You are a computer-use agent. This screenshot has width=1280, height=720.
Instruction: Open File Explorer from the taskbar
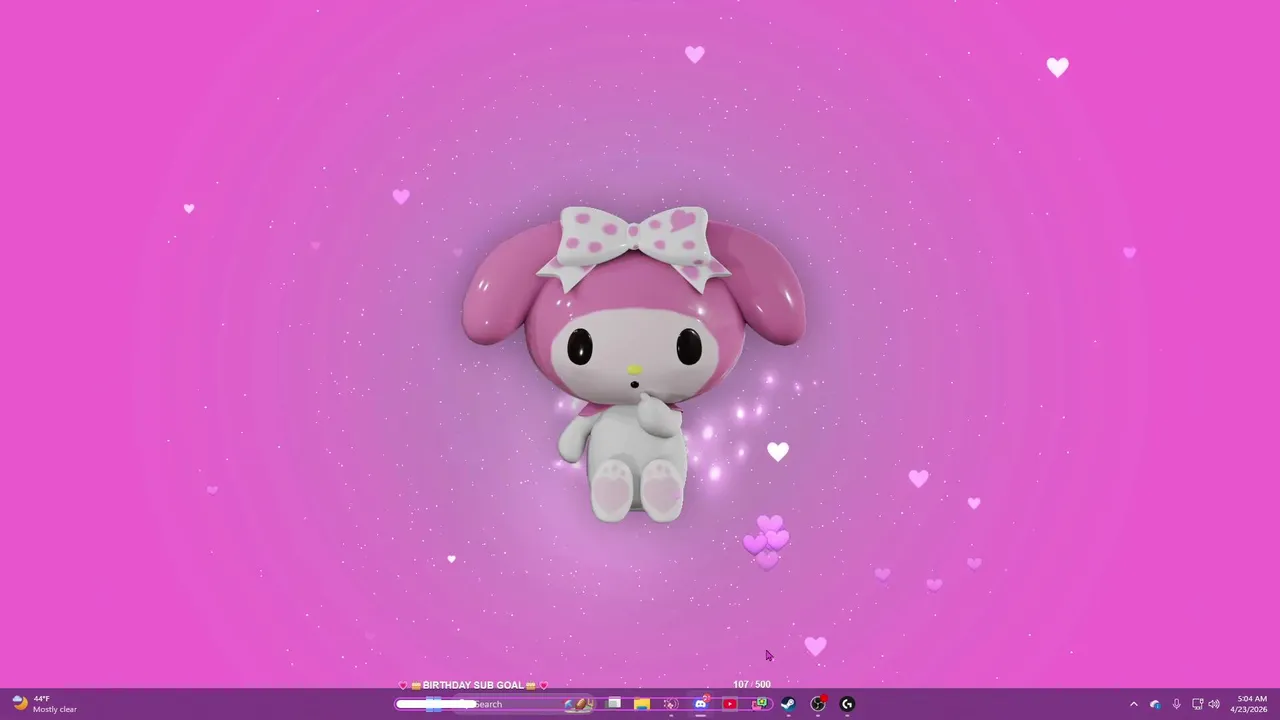click(642, 704)
